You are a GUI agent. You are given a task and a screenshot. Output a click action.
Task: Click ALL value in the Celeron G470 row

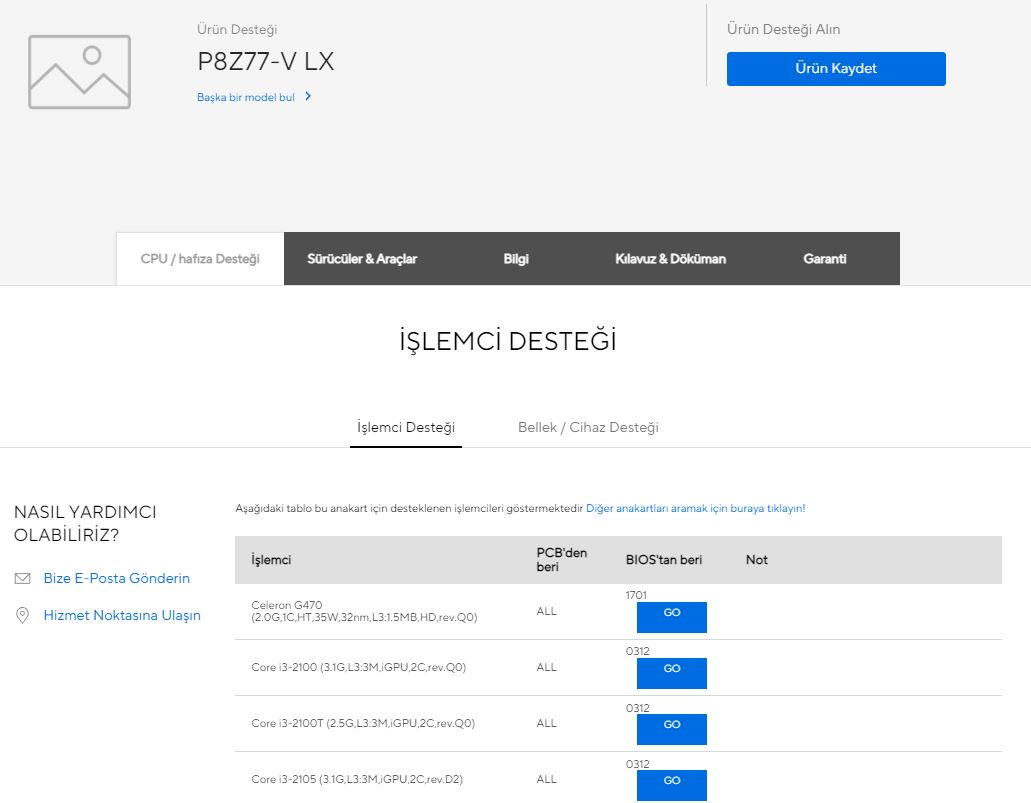pyautogui.click(x=546, y=611)
